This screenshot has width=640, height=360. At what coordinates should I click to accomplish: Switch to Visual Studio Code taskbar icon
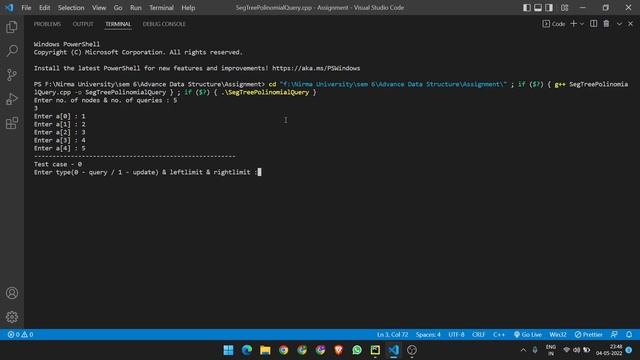click(393, 350)
